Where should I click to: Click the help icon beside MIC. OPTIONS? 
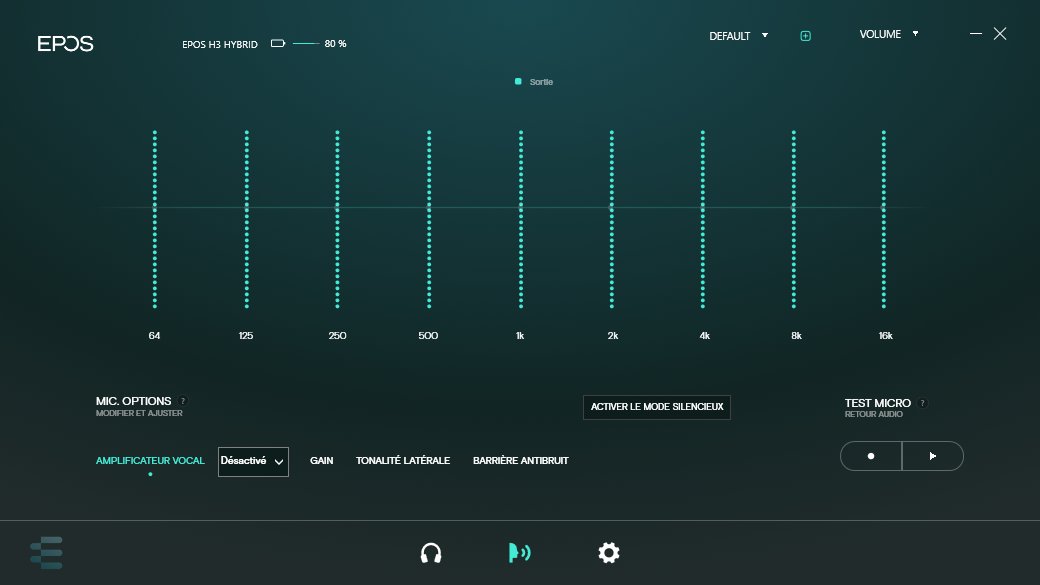(x=183, y=401)
